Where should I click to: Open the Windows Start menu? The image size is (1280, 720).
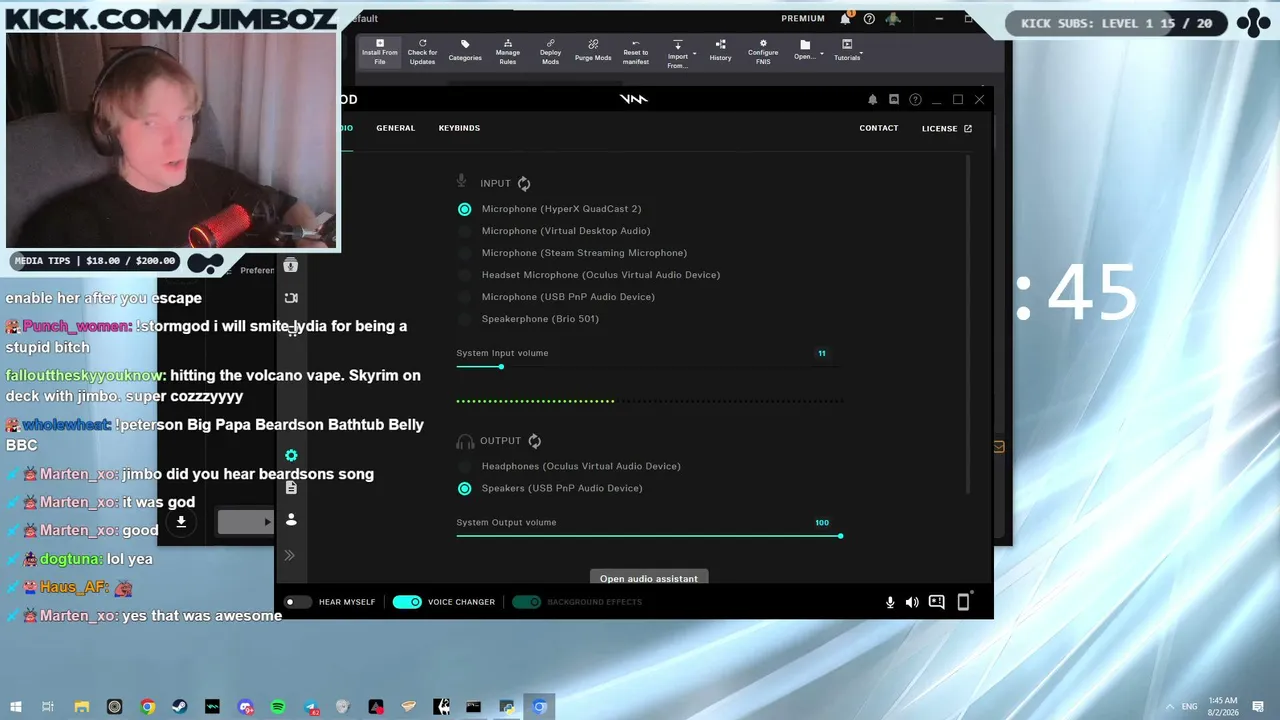tap(16, 707)
